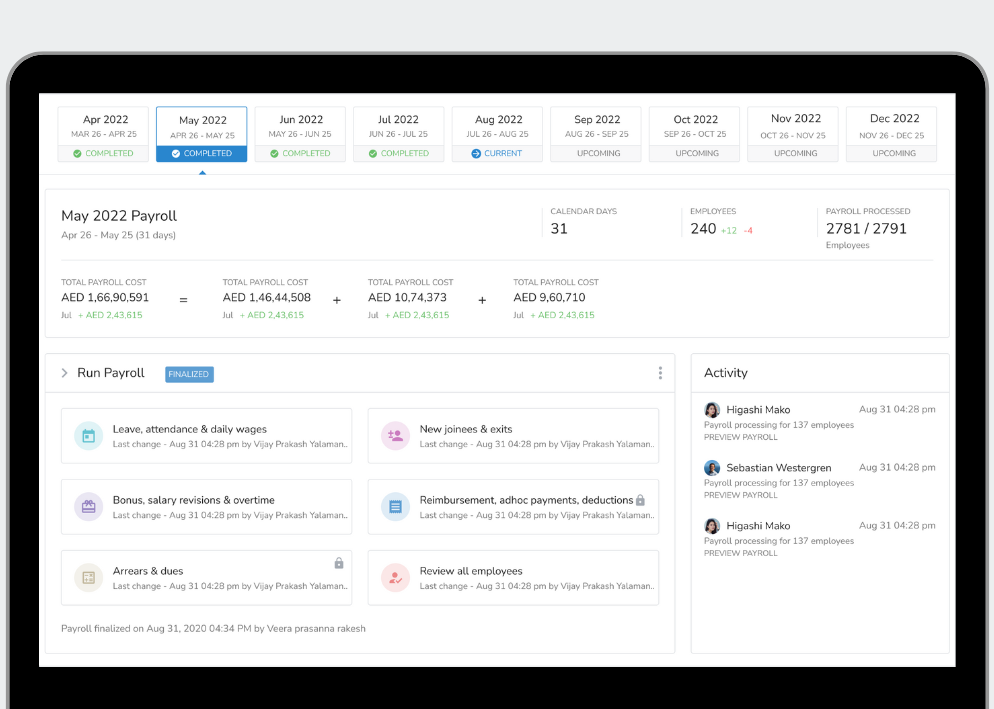Image resolution: width=994 pixels, height=709 pixels.
Task: Open the Run Payroll three-dot menu
Action: click(660, 373)
